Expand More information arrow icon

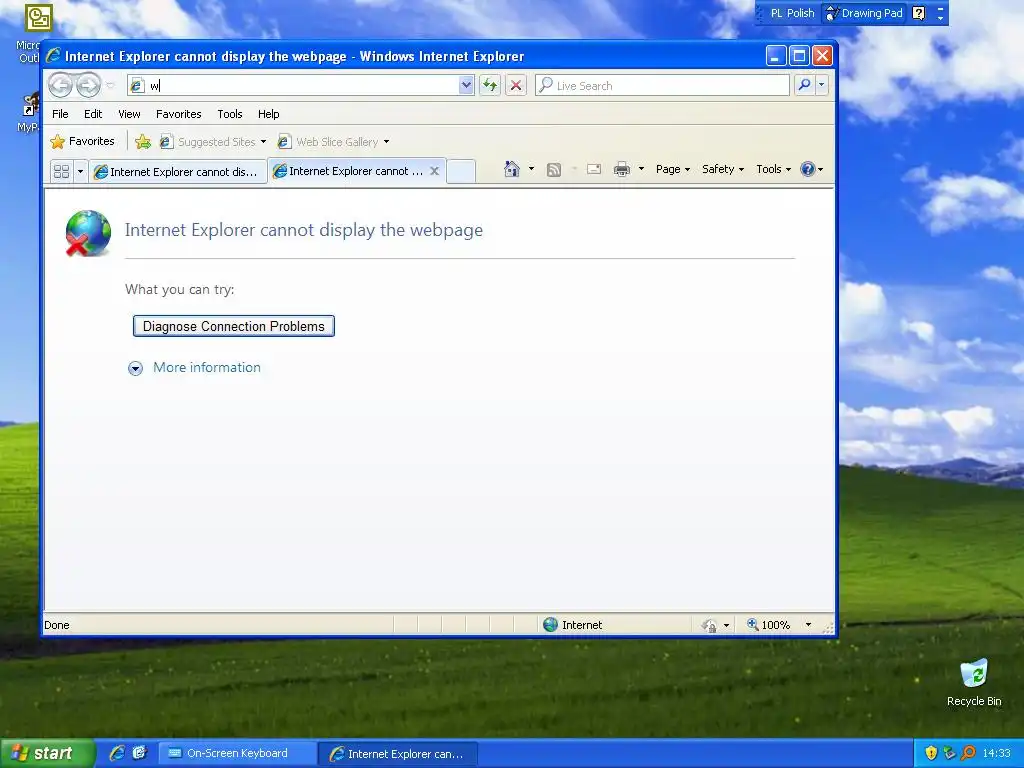tap(135, 368)
